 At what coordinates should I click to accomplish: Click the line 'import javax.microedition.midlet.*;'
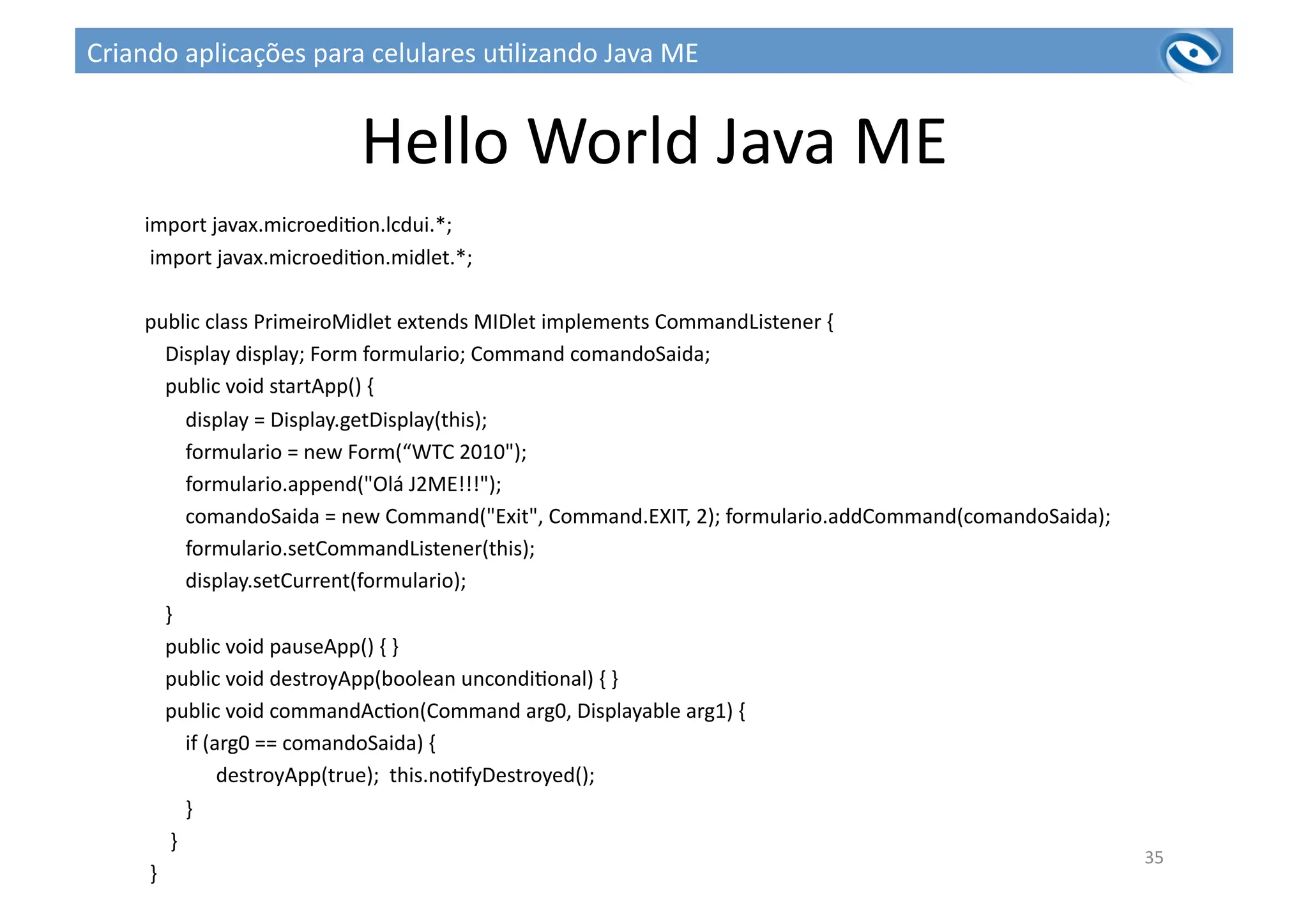311,257
